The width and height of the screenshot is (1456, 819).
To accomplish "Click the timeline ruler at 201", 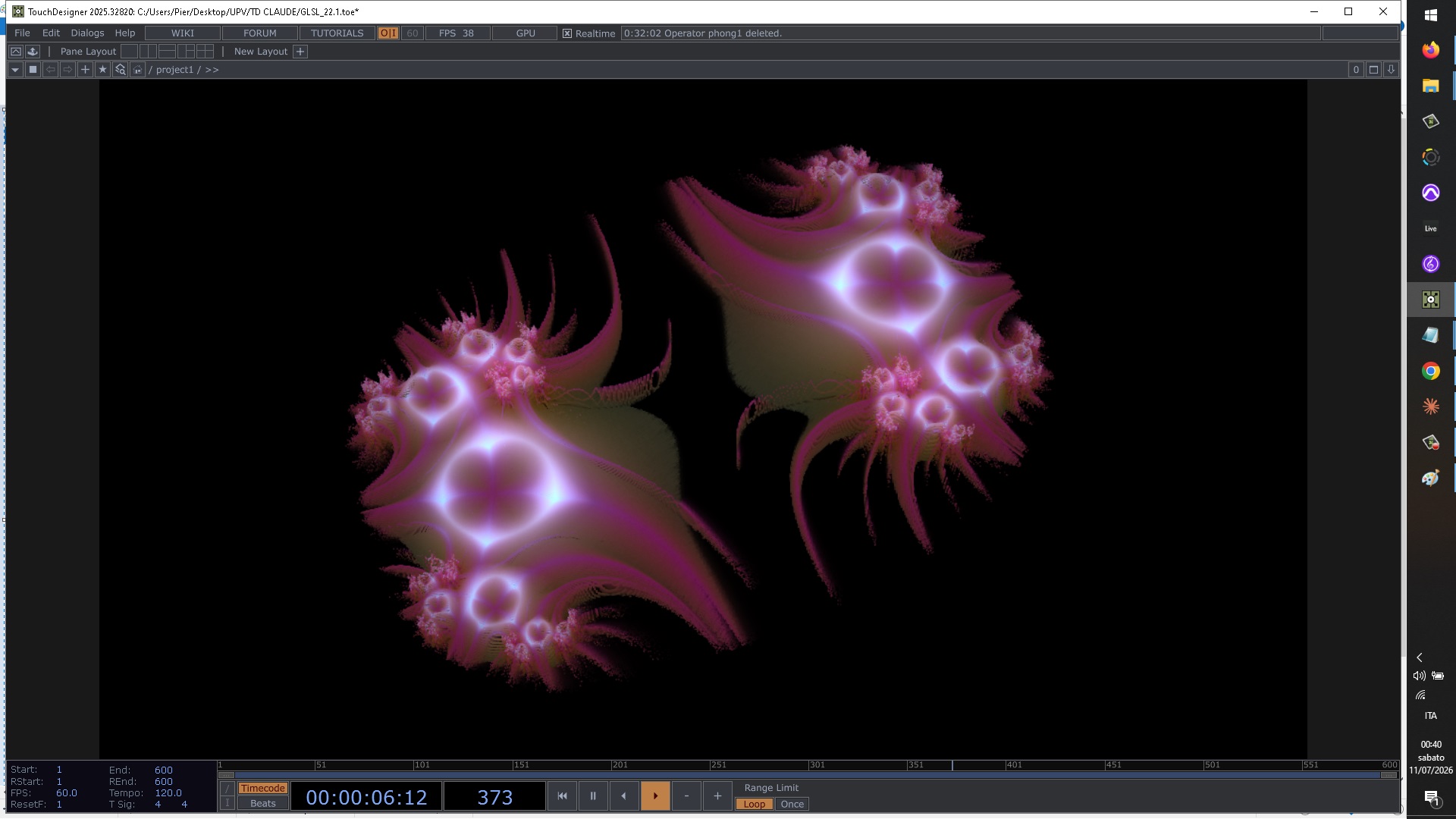I will coord(620,765).
